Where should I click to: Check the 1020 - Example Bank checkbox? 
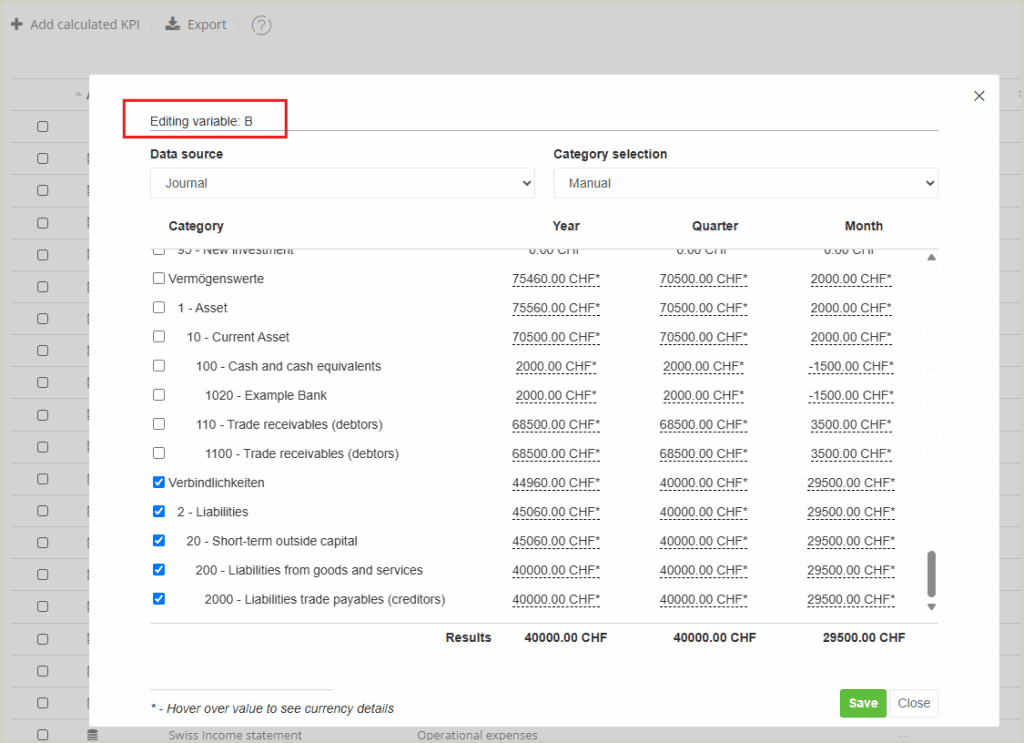(159, 395)
